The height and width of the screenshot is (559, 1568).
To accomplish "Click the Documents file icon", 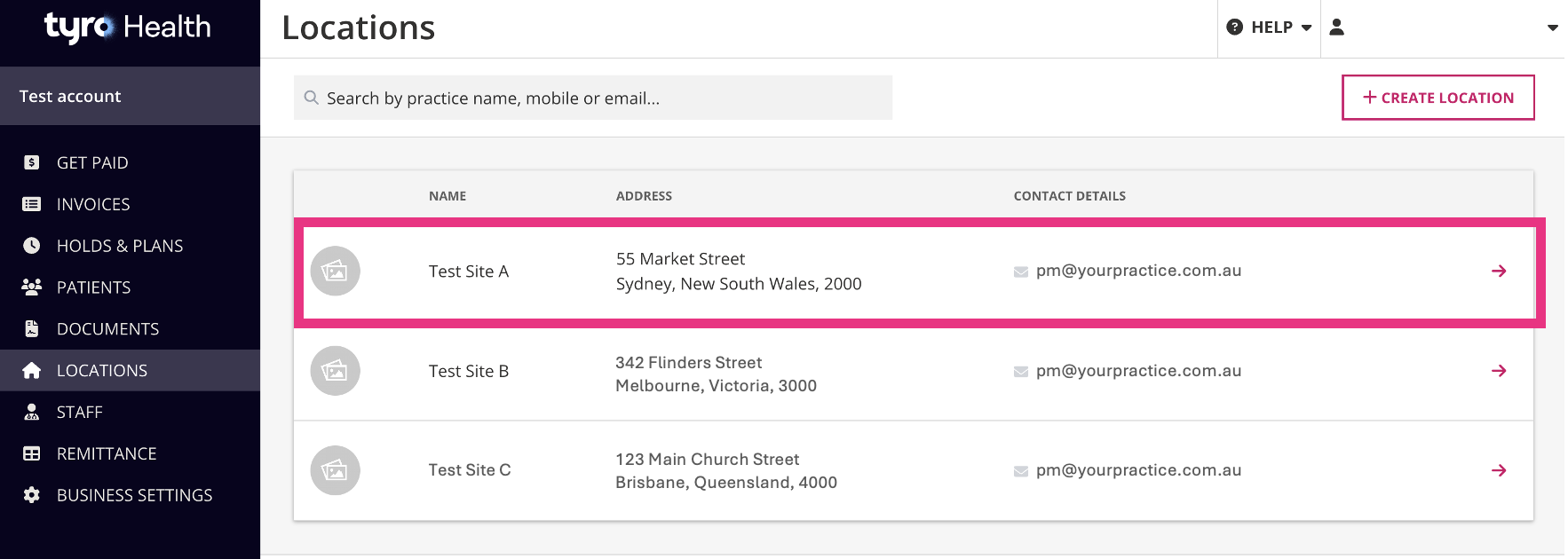I will 32,328.
